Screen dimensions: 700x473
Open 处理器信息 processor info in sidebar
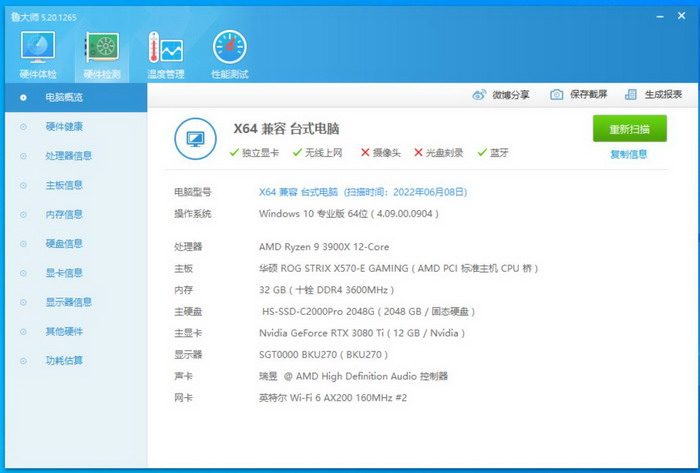68,156
